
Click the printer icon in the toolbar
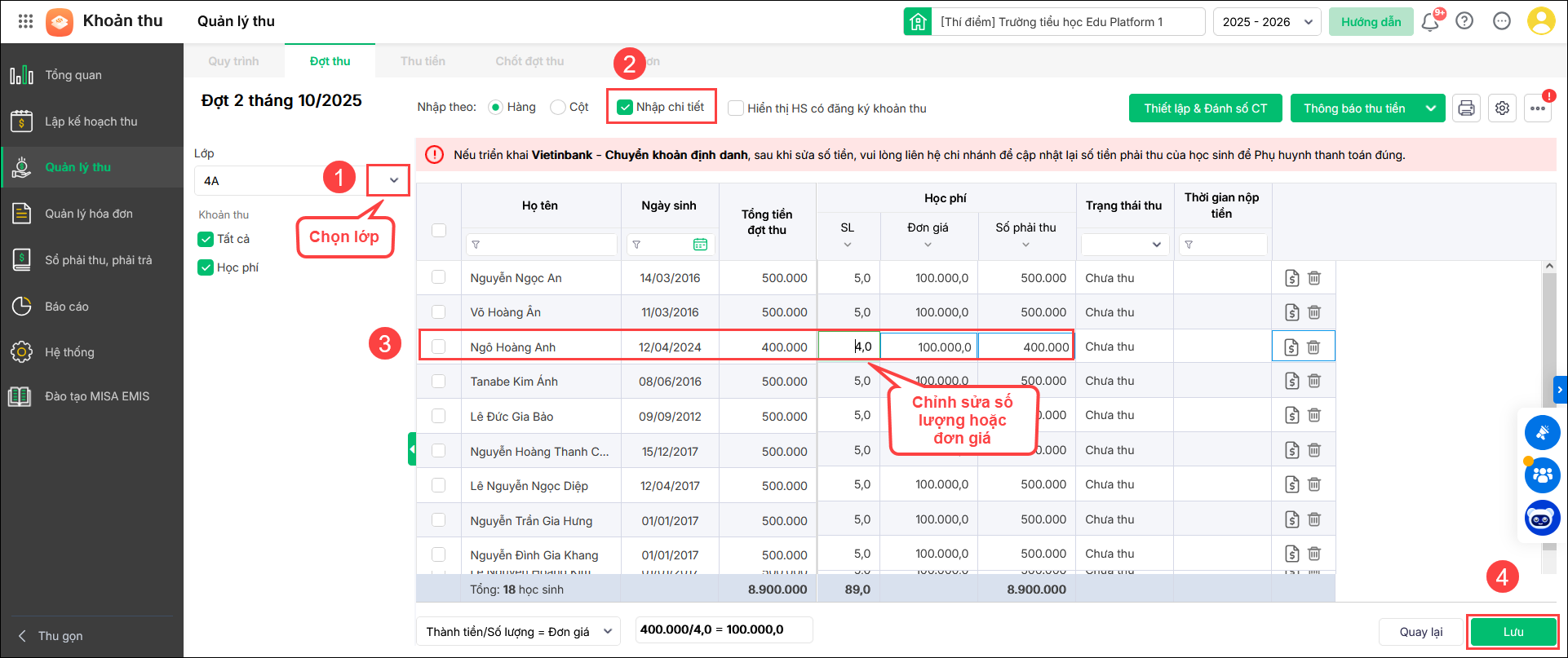[x=1466, y=108]
